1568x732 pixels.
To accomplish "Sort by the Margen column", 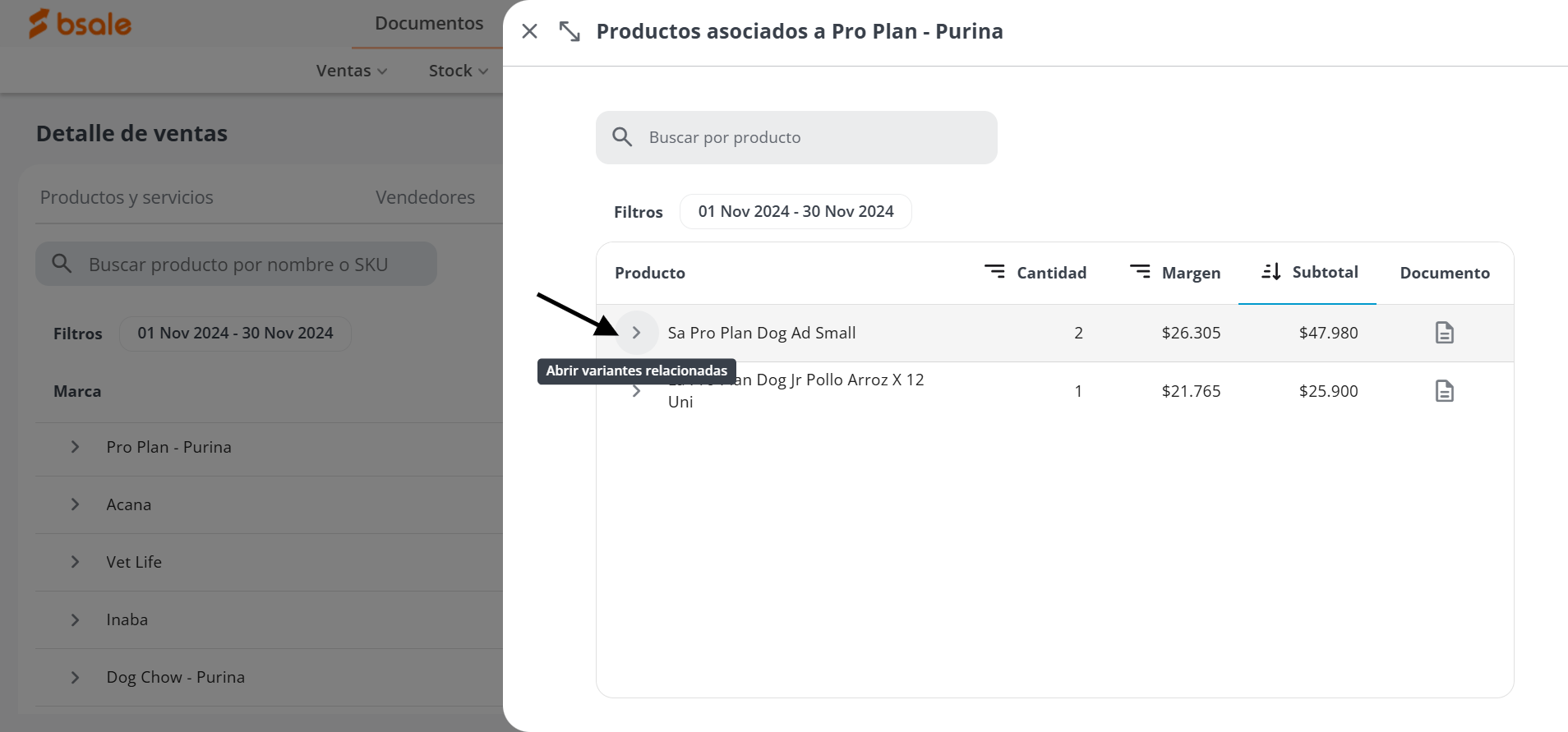I will click(x=1175, y=273).
